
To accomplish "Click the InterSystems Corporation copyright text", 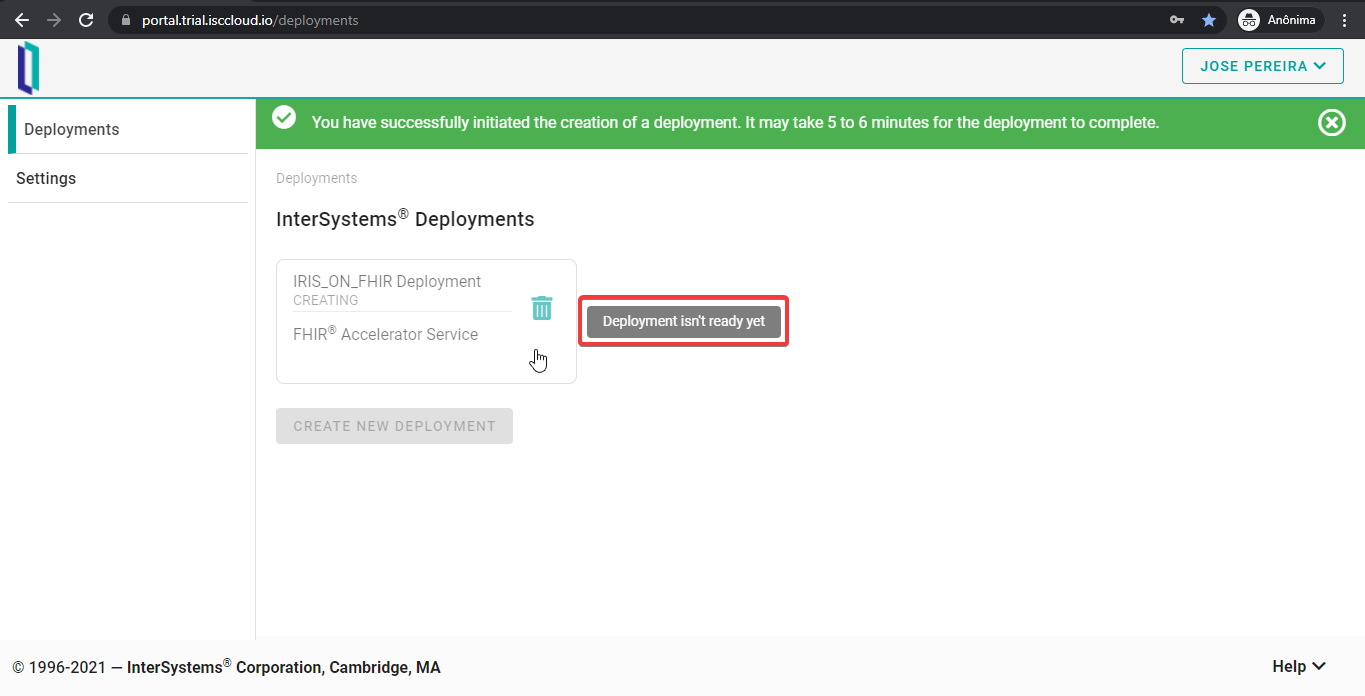I will [226, 667].
